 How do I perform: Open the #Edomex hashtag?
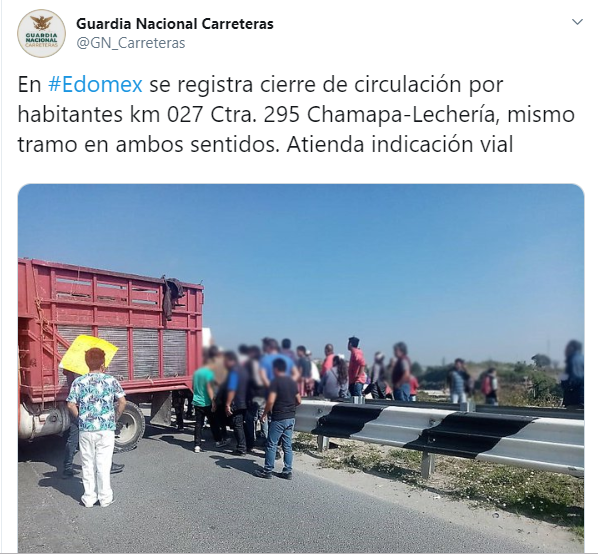[95, 84]
